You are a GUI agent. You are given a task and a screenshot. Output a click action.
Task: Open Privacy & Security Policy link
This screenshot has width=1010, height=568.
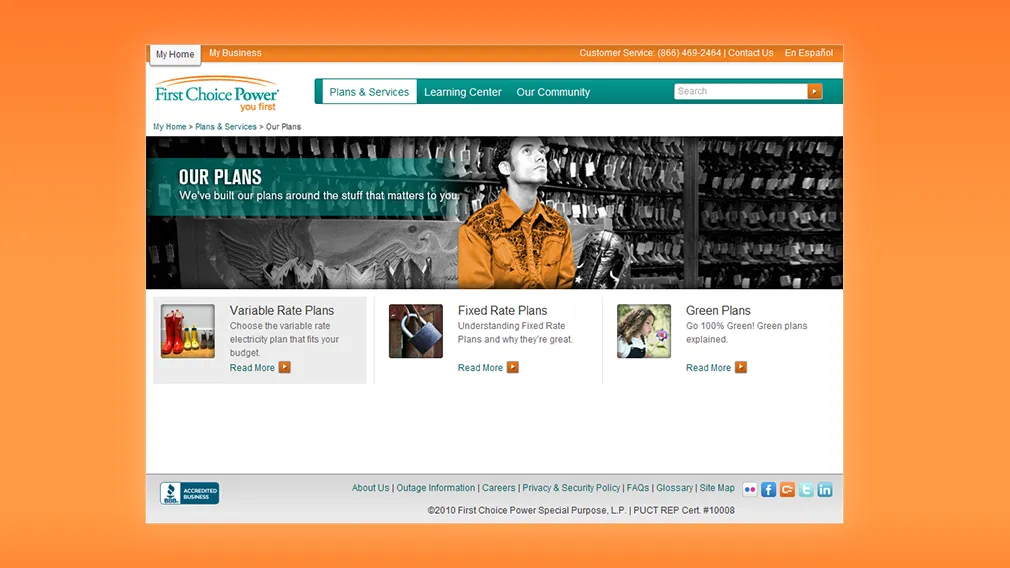point(571,488)
